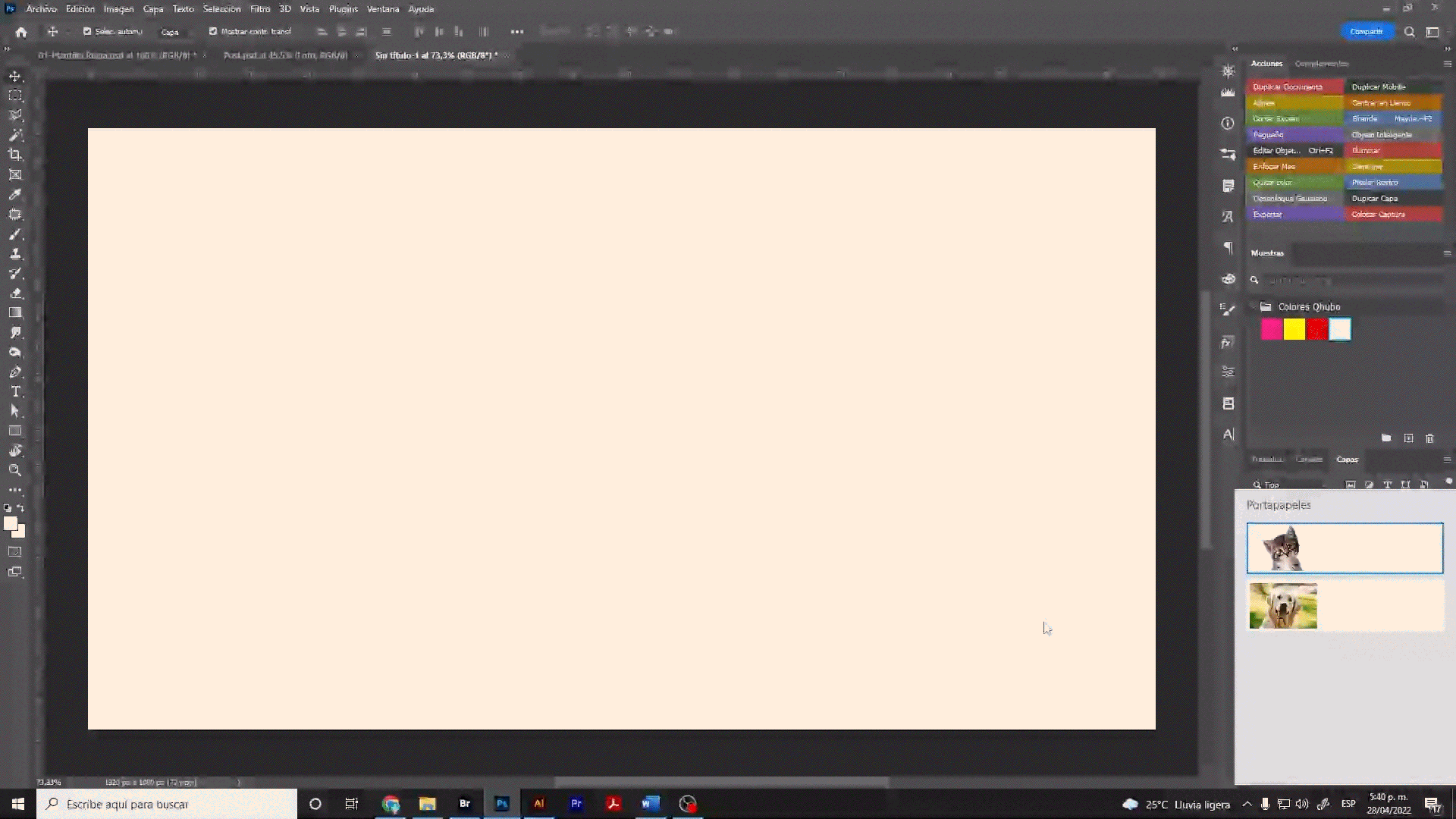
Task: Swap foreground and background colors
Action: [21, 508]
